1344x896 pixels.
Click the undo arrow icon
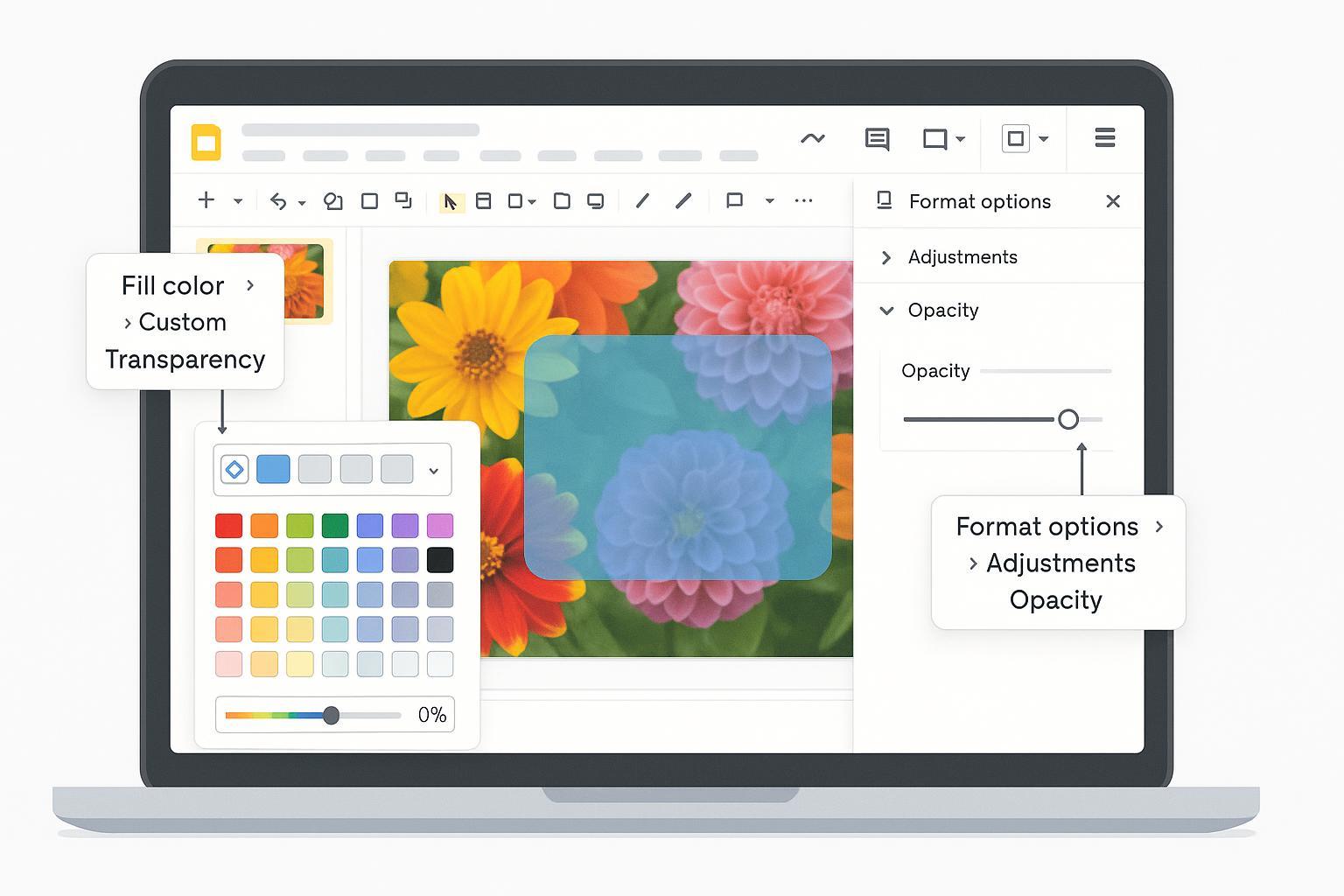click(x=278, y=201)
